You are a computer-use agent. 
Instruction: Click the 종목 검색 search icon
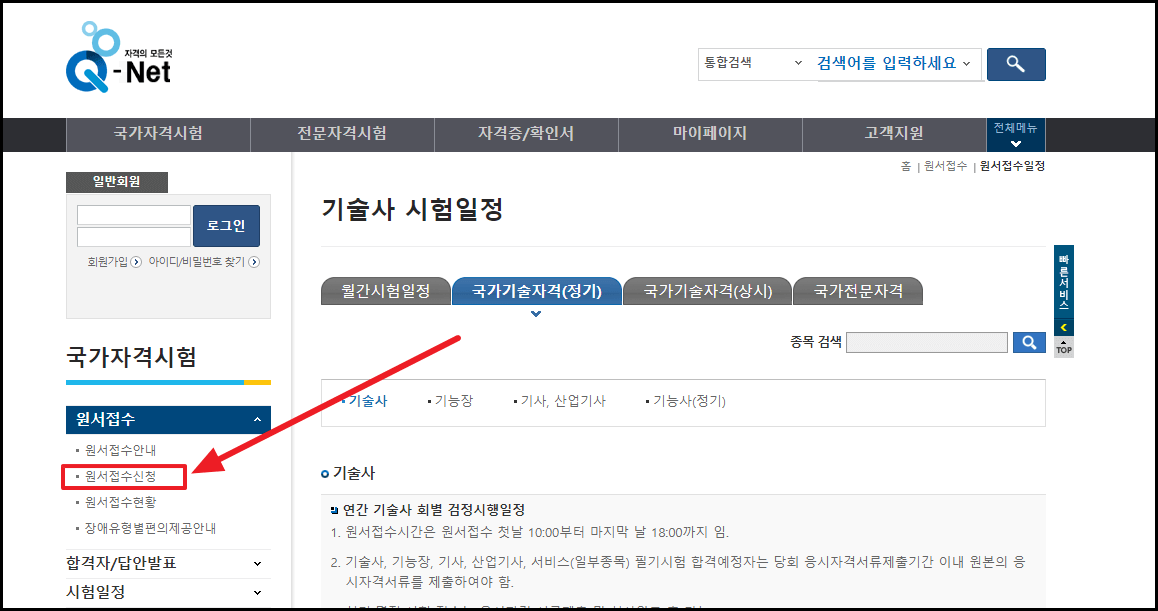[x=1030, y=342]
